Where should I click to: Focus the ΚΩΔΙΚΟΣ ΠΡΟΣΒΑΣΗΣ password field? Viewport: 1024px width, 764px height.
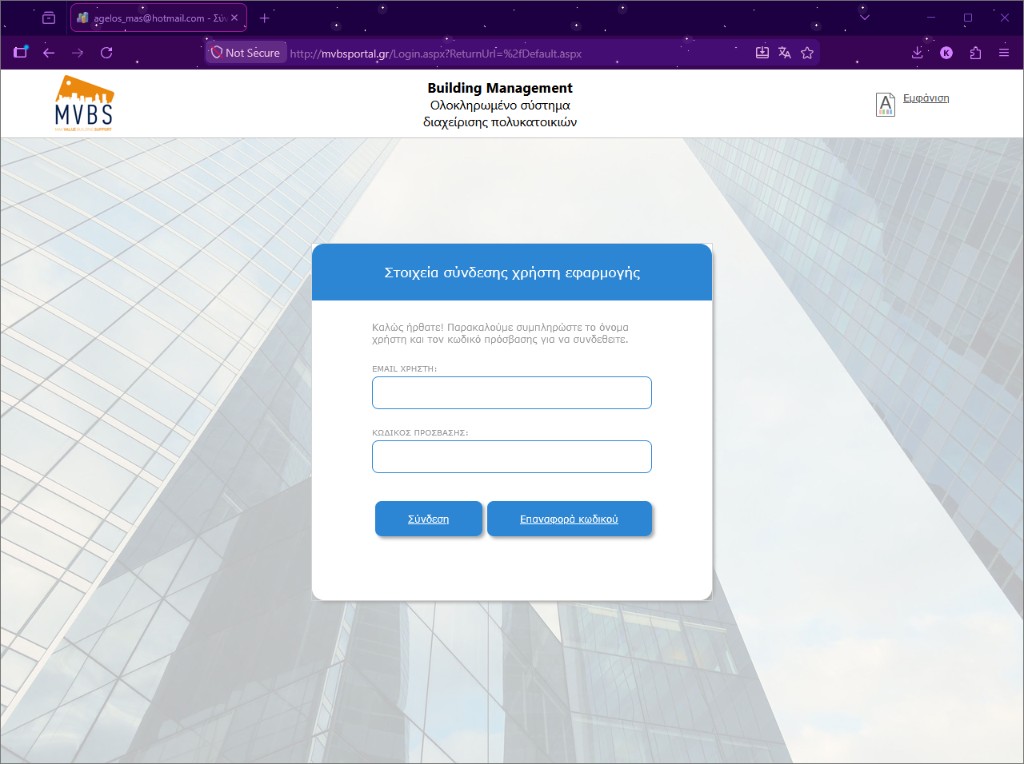pyautogui.click(x=512, y=456)
